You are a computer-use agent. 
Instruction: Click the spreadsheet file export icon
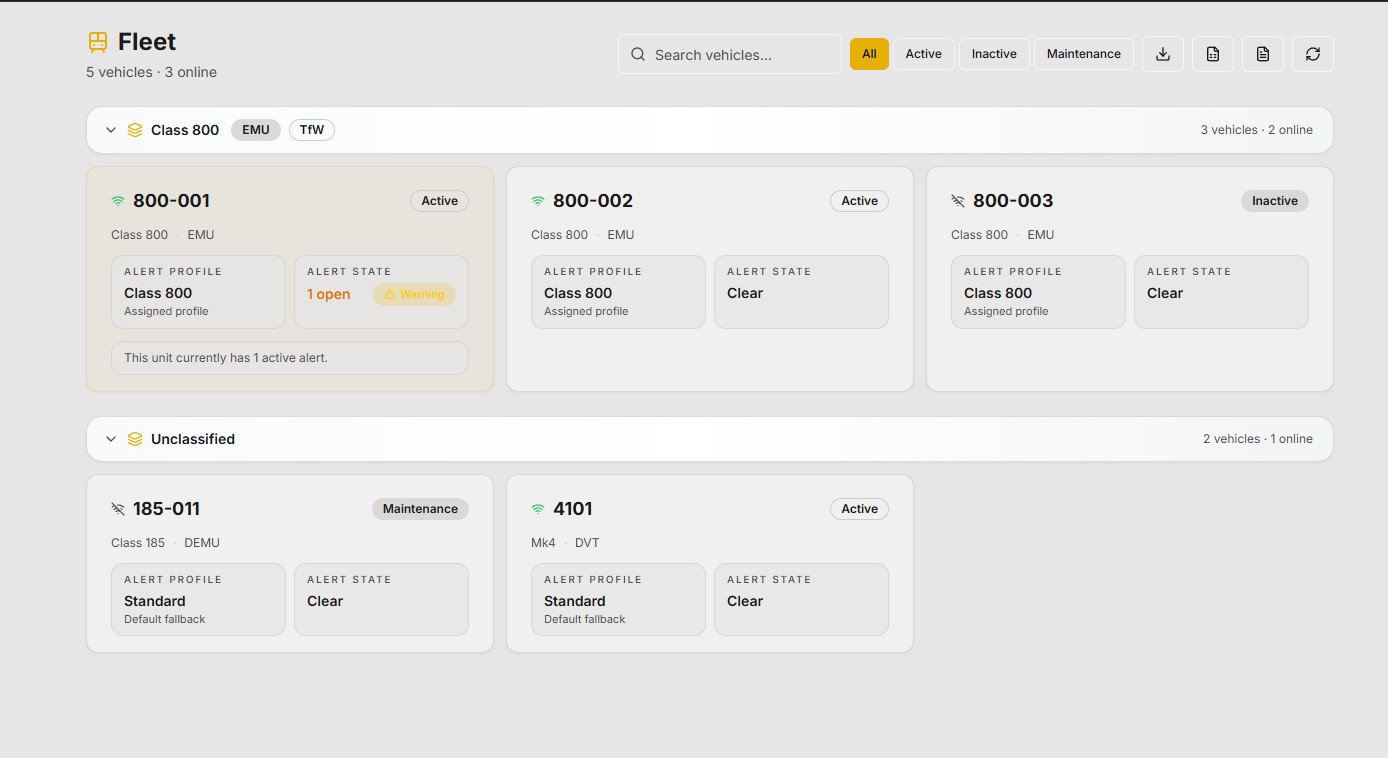(x=1213, y=54)
